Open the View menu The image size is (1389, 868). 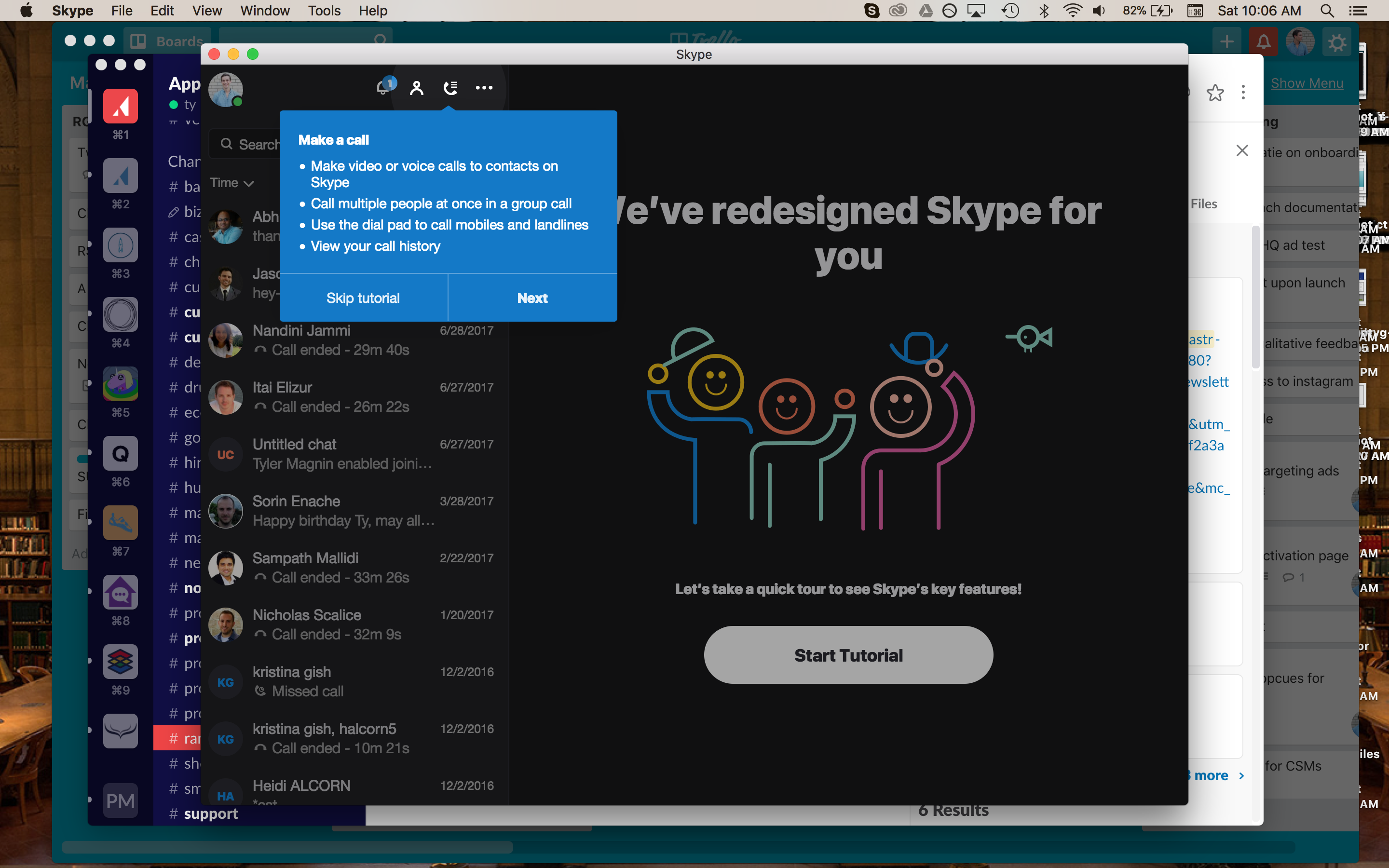click(206, 10)
